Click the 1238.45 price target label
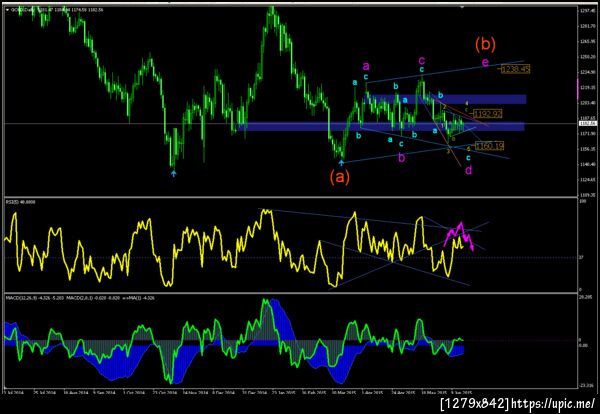 click(x=515, y=69)
